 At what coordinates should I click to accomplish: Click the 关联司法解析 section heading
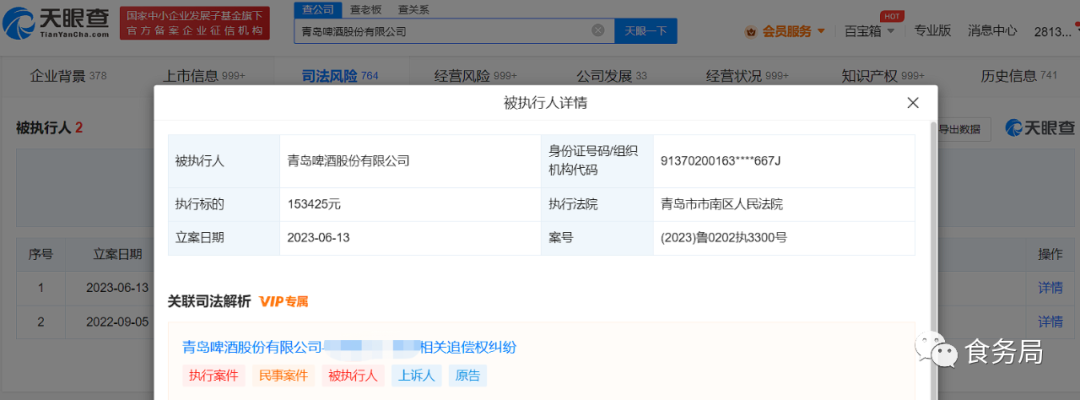(x=209, y=302)
